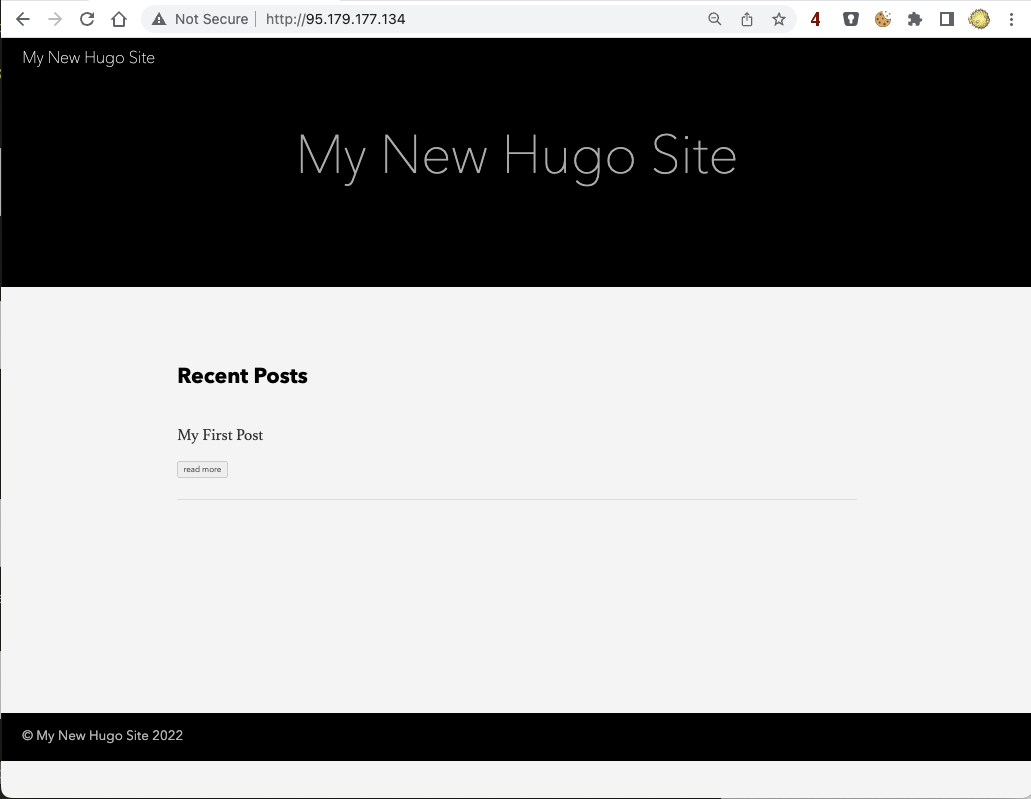Click the zoom magnifier icon in address bar
The image size is (1031, 799).
pyautogui.click(x=715, y=19)
